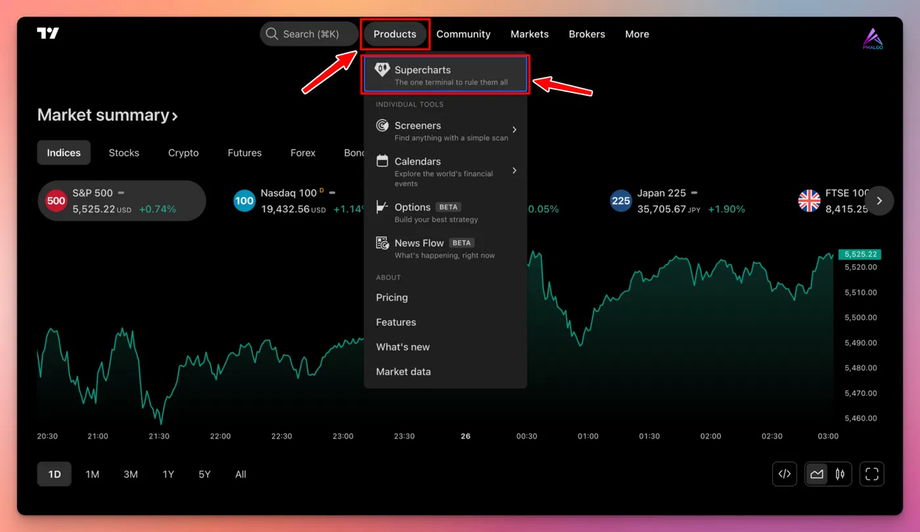Click the TradingView logo
This screenshot has height=532, width=920.
click(x=48, y=33)
